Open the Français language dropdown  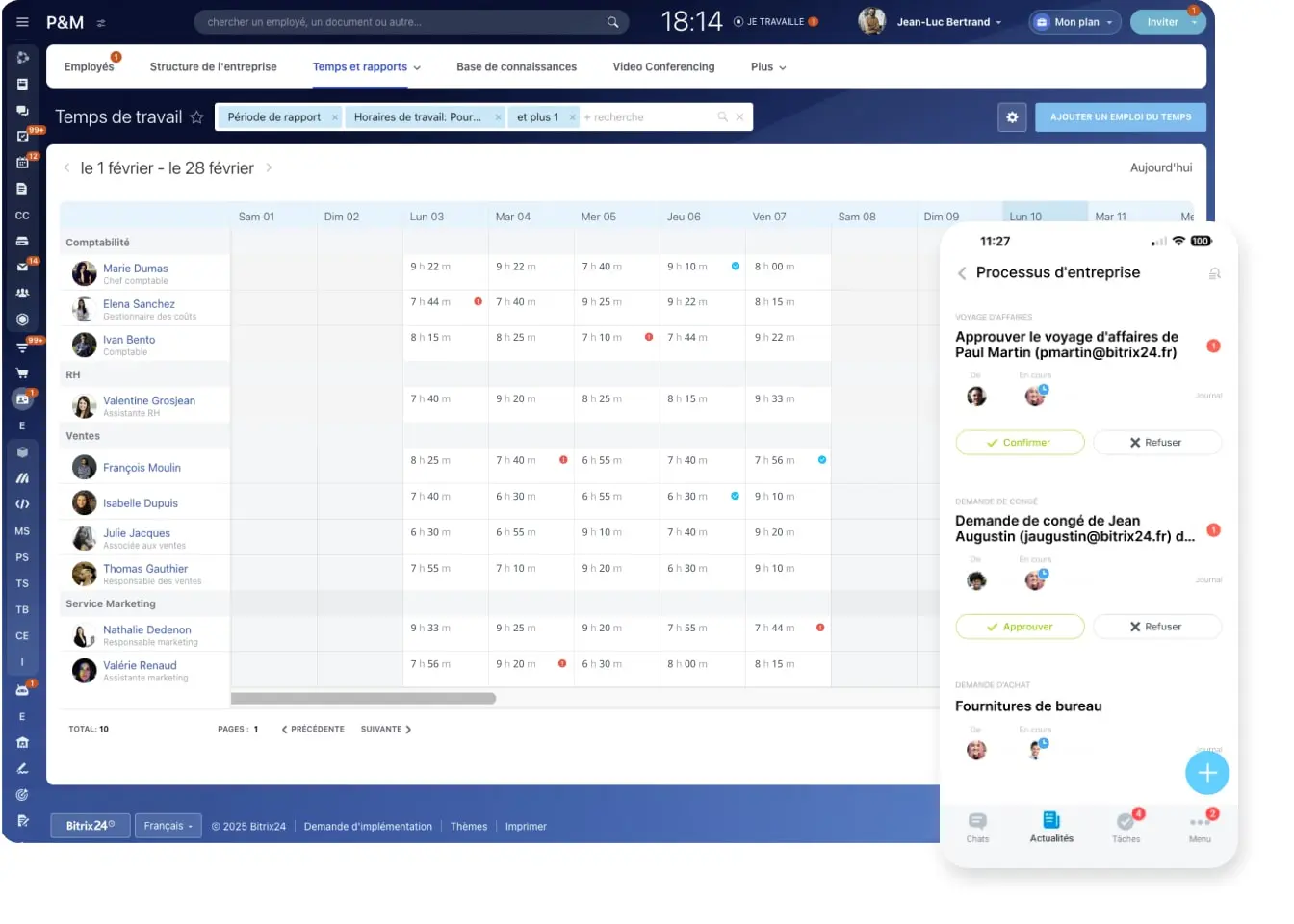[168, 826]
